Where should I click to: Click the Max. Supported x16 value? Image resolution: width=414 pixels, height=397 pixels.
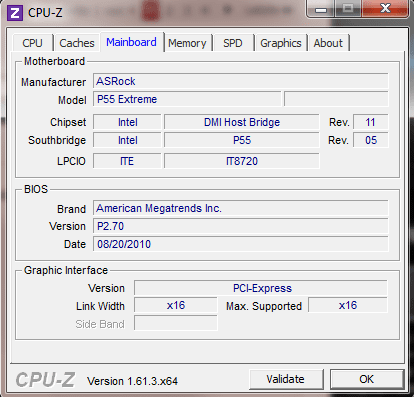pyautogui.click(x=348, y=305)
